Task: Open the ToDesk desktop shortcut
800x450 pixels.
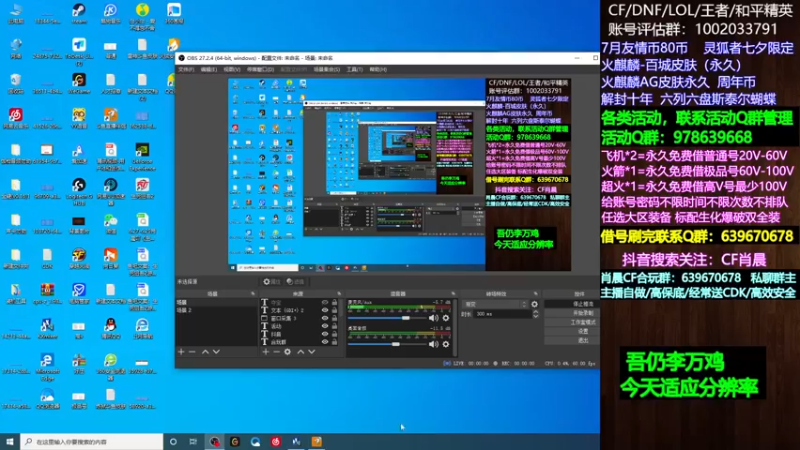Action: (79, 51)
